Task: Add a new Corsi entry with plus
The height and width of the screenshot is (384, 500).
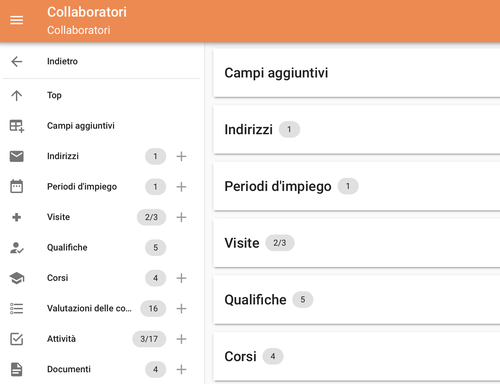Action: [181, 278]
